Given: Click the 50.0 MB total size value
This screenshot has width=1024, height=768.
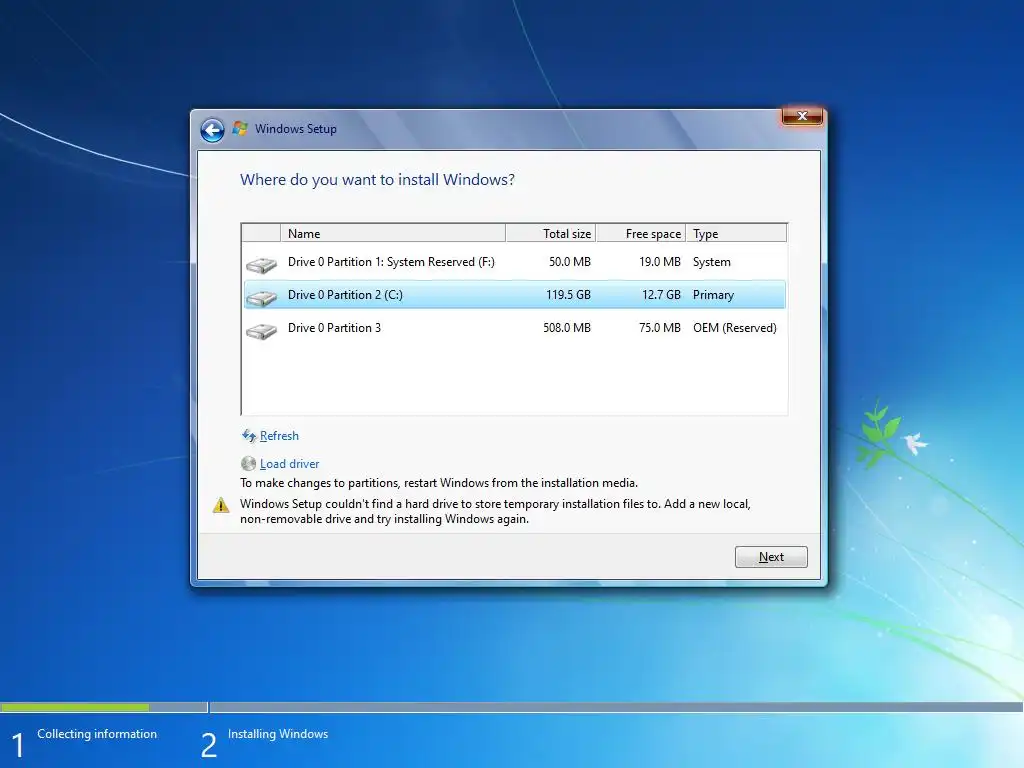Looking at the screenshot, I should tap(569, 262).
